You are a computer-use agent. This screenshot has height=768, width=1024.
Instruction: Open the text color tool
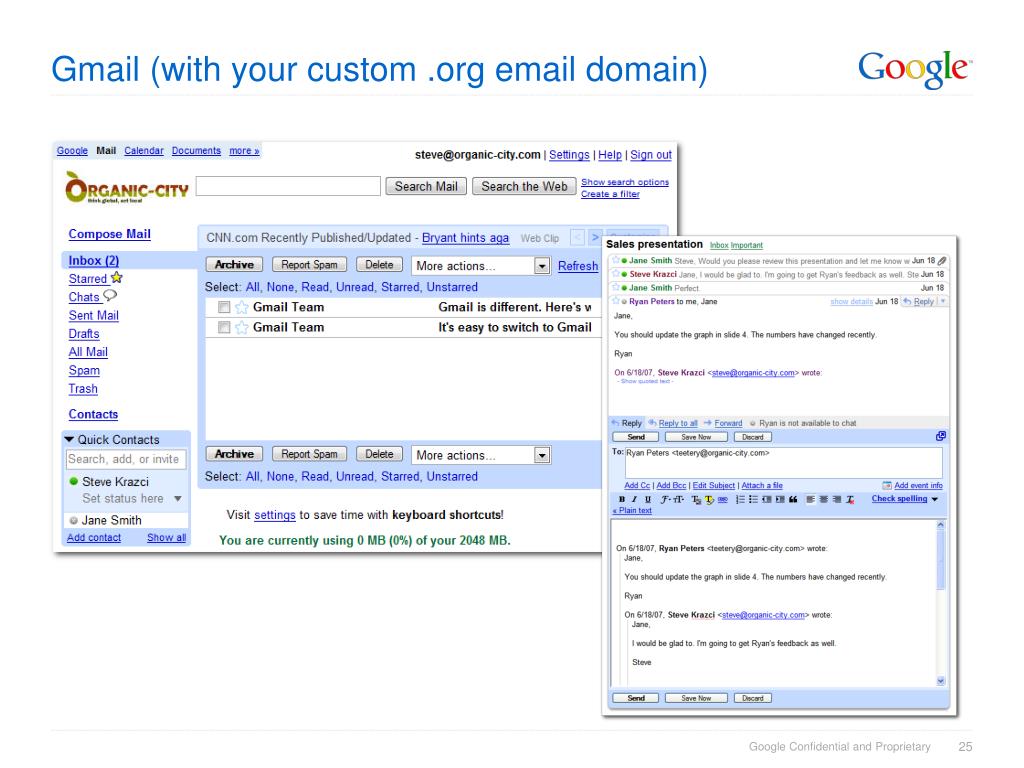pyautogui.click(x=696, y=500)
